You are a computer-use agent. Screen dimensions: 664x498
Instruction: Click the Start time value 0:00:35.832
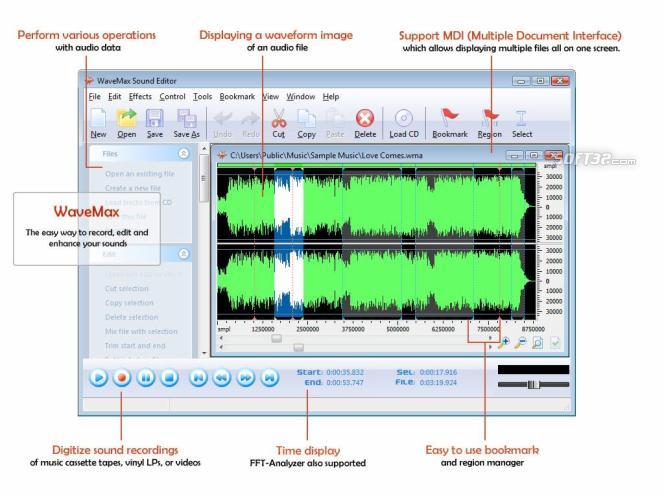coord(345,372)
